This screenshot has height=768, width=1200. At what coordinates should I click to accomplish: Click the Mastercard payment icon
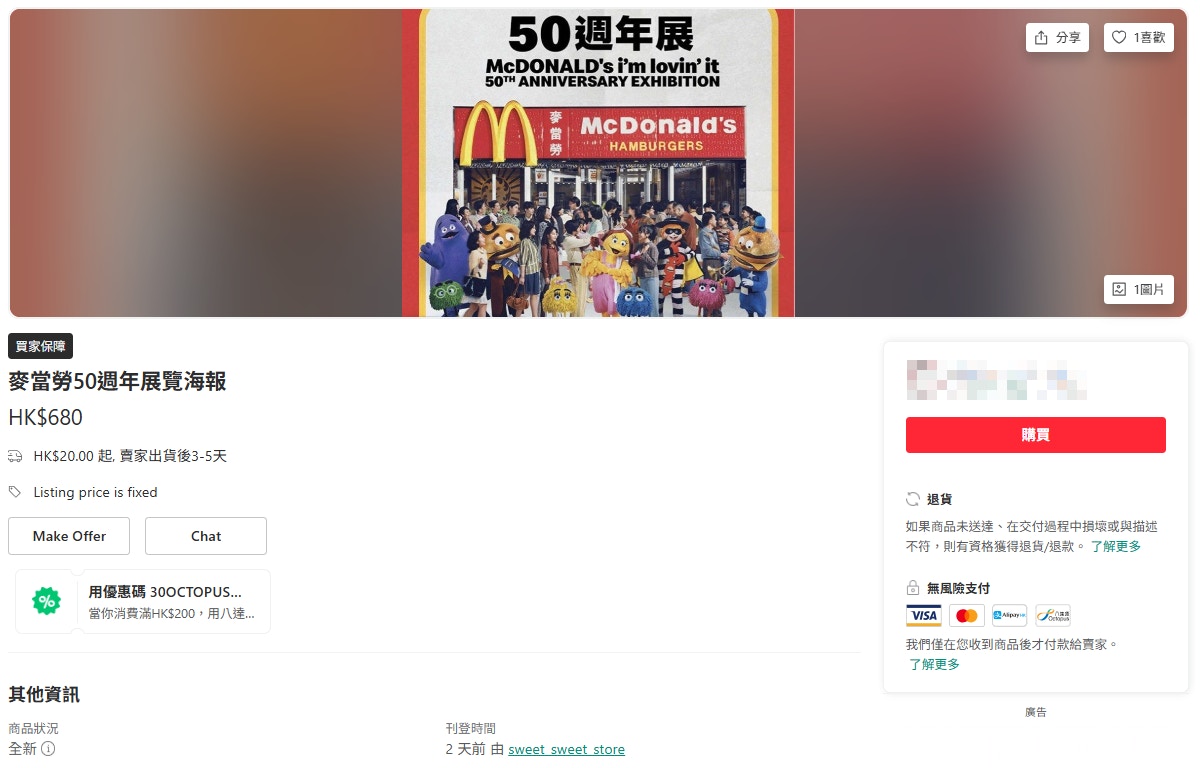[x=967, y=615]
